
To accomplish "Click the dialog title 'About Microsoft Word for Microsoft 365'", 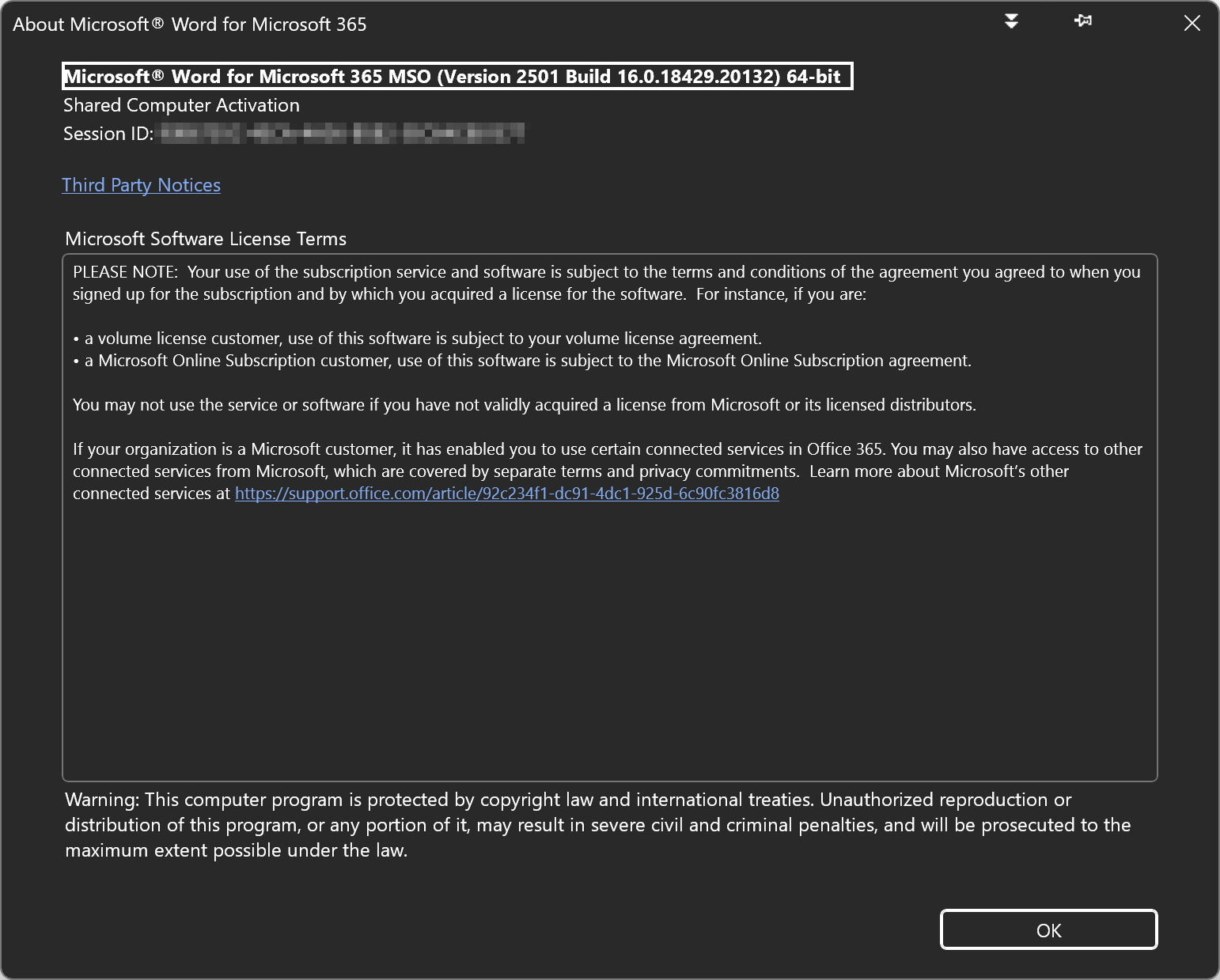I will click(190, 25).
